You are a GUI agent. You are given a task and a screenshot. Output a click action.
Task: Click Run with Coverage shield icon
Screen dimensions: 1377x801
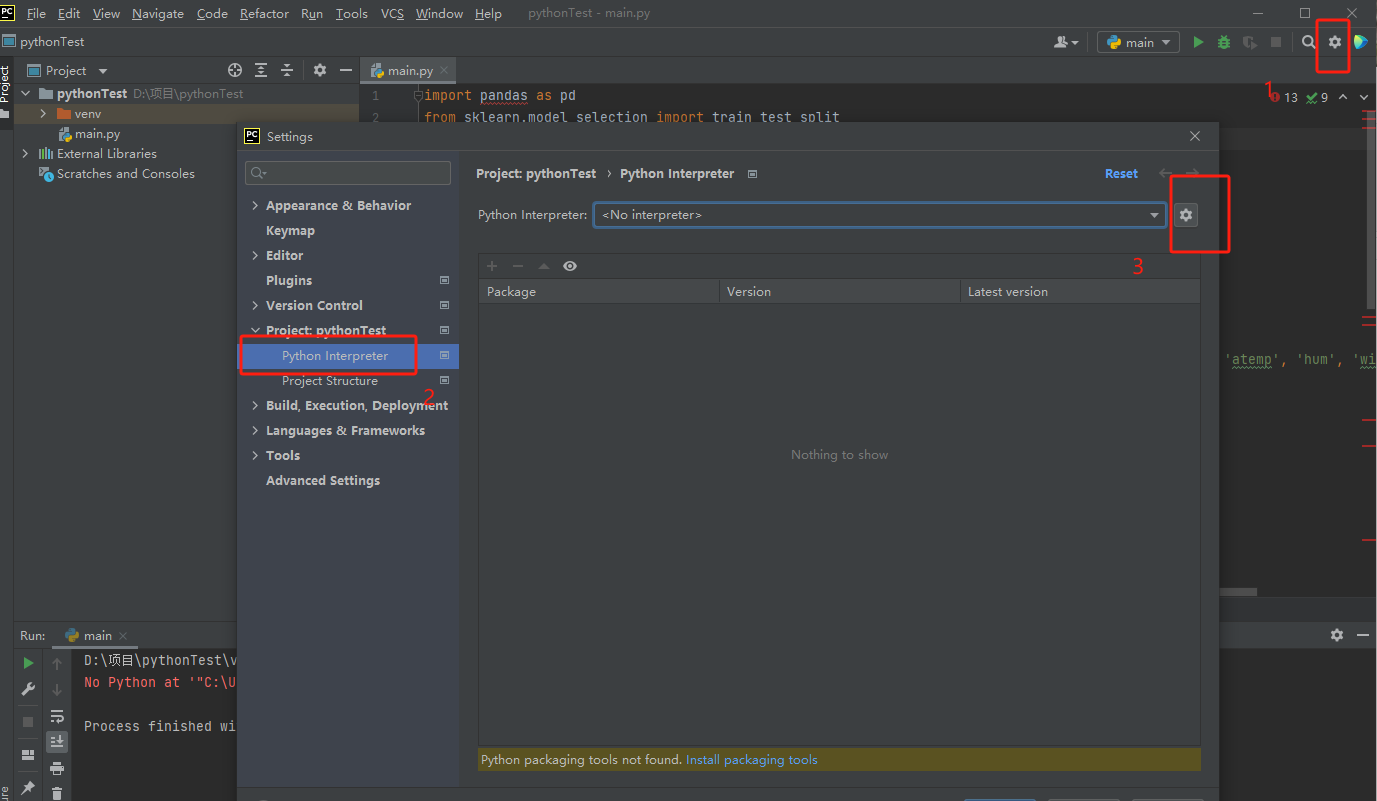click(x=1250, y=42)
